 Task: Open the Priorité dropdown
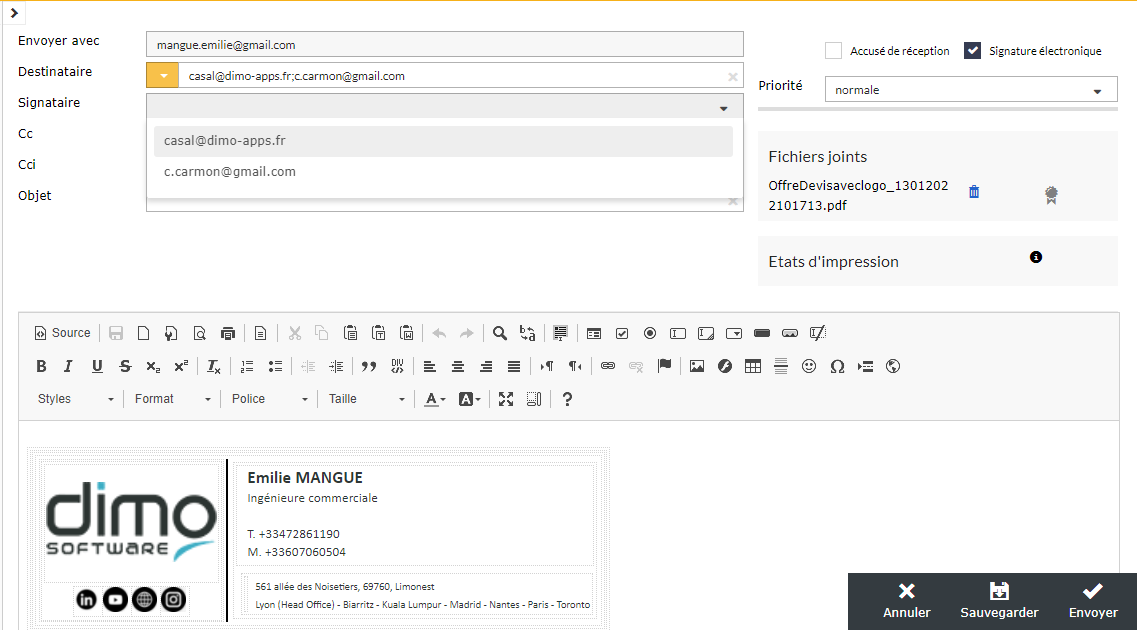click(x=970, y=90)
